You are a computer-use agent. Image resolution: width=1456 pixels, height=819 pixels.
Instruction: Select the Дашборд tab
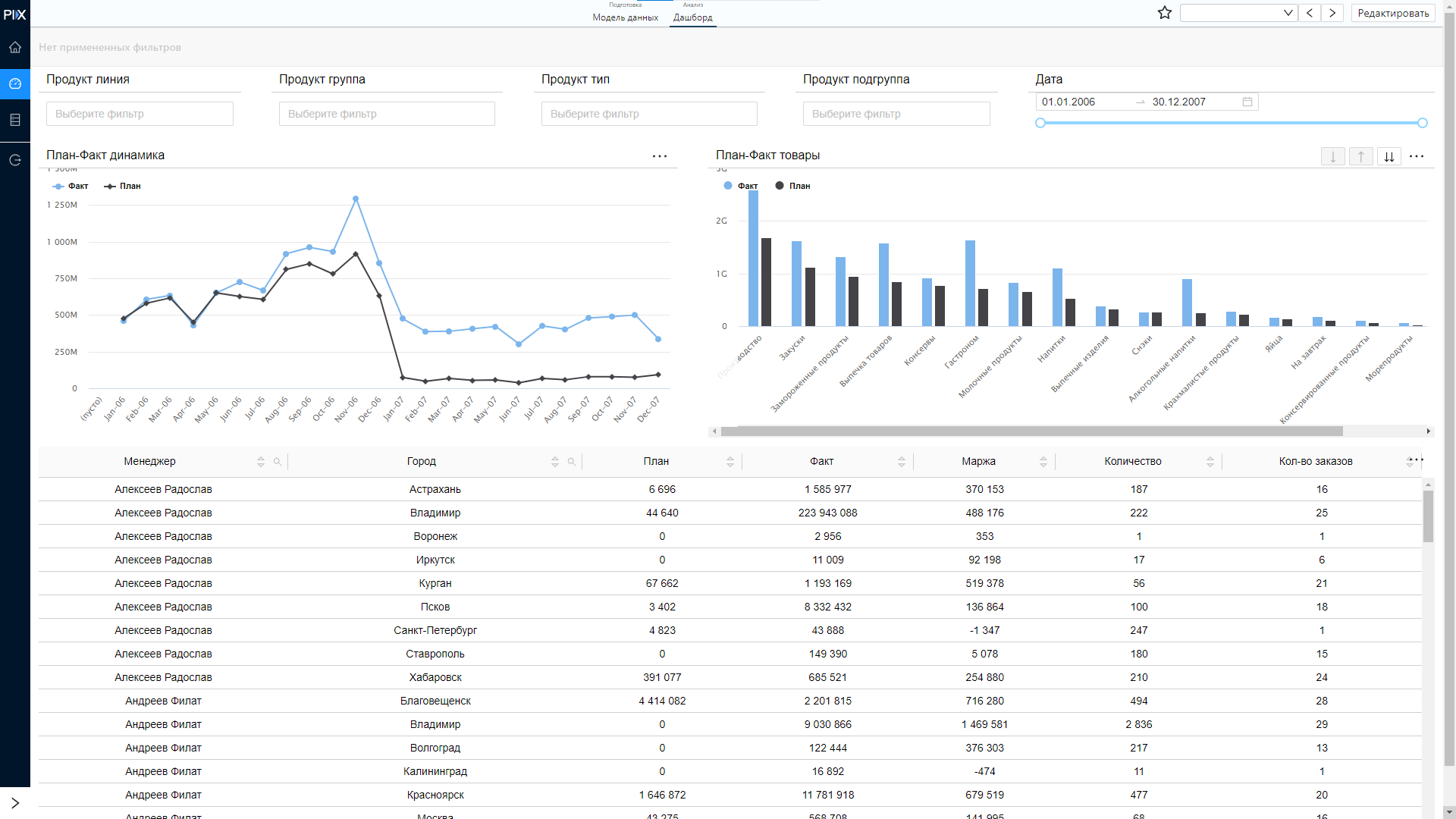(693, 17)
